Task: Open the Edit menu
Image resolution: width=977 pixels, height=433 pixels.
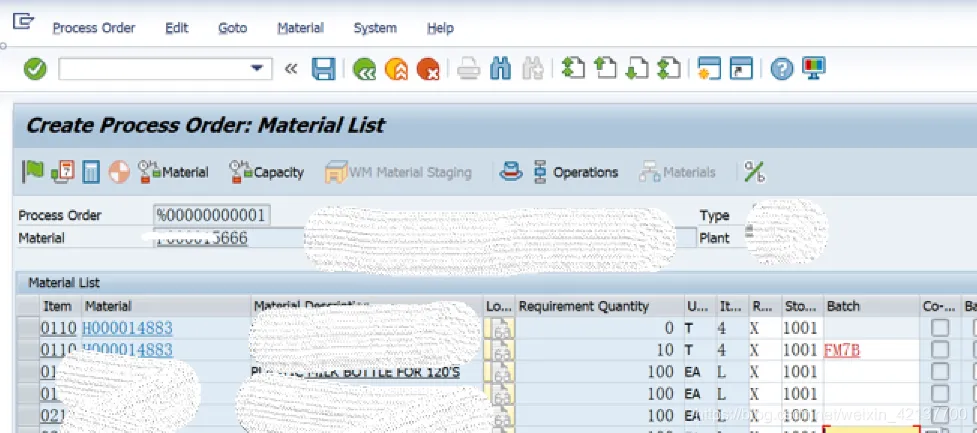Action: coord(176,28)
